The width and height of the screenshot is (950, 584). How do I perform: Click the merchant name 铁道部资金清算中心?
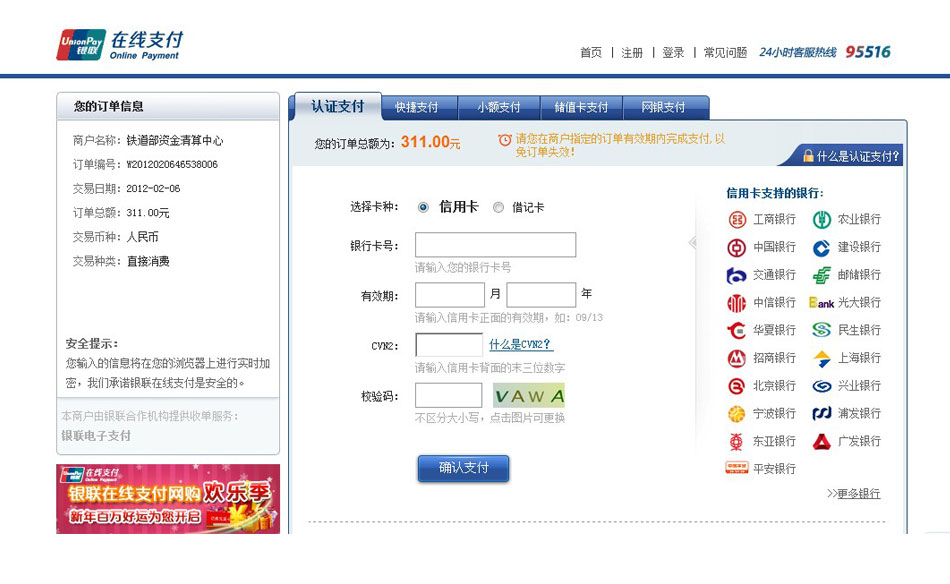[174, 141]
